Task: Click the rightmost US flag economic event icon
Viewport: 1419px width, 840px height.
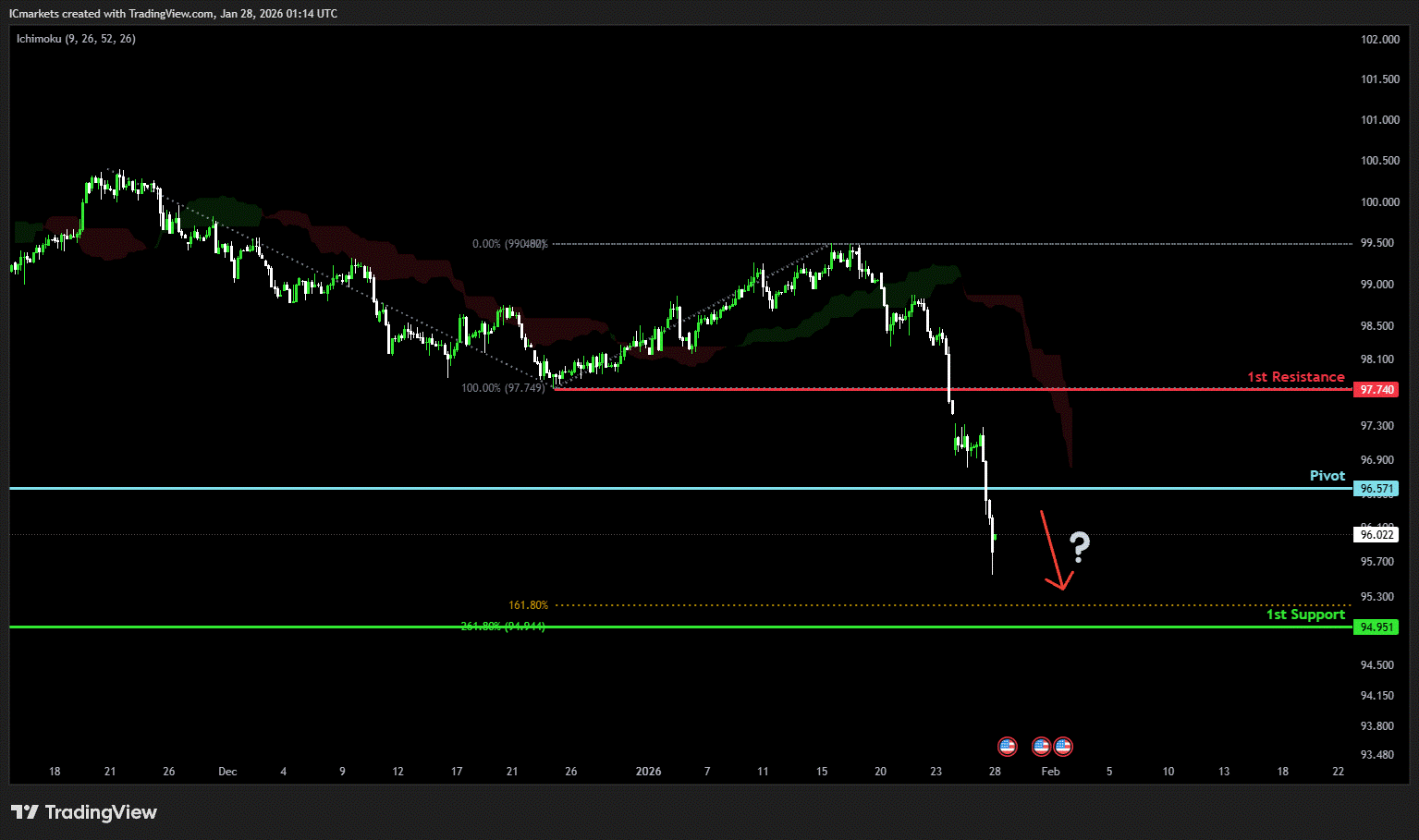Action: 1063,746
